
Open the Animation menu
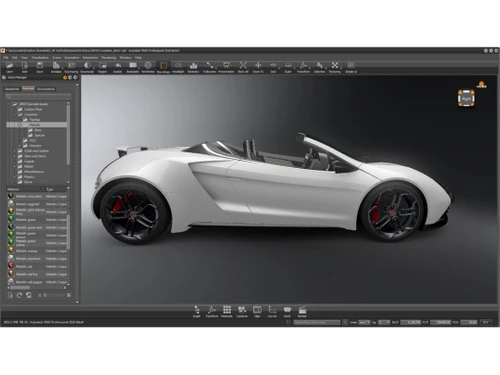tap(72, 58)
